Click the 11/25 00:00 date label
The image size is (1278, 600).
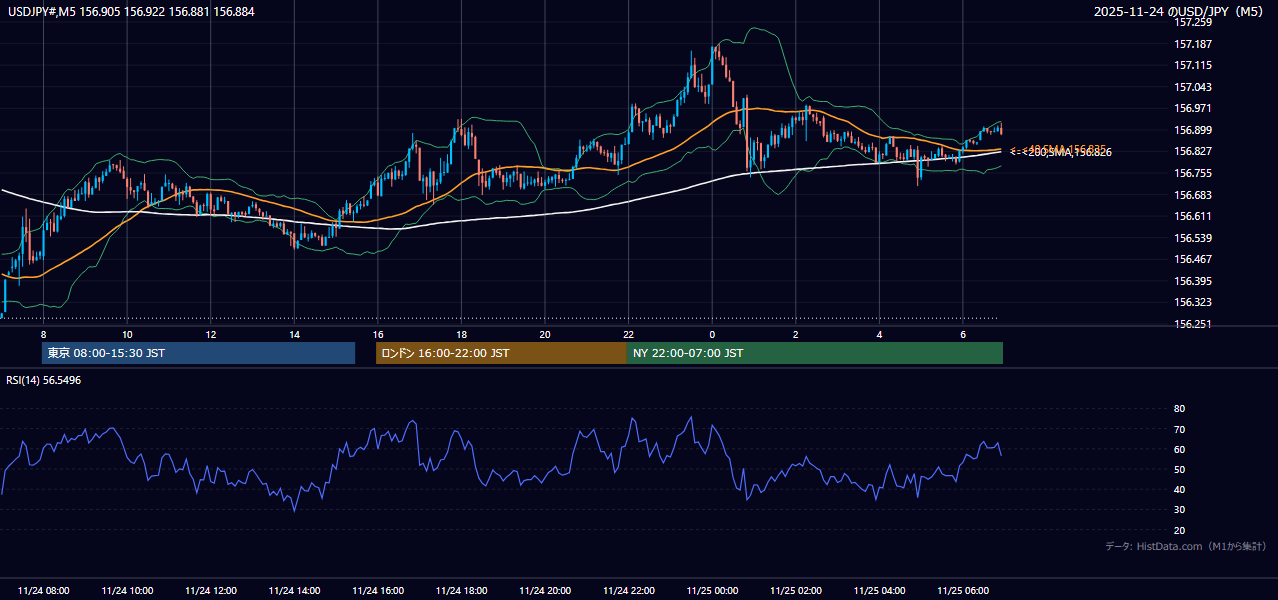coord(712,591)
